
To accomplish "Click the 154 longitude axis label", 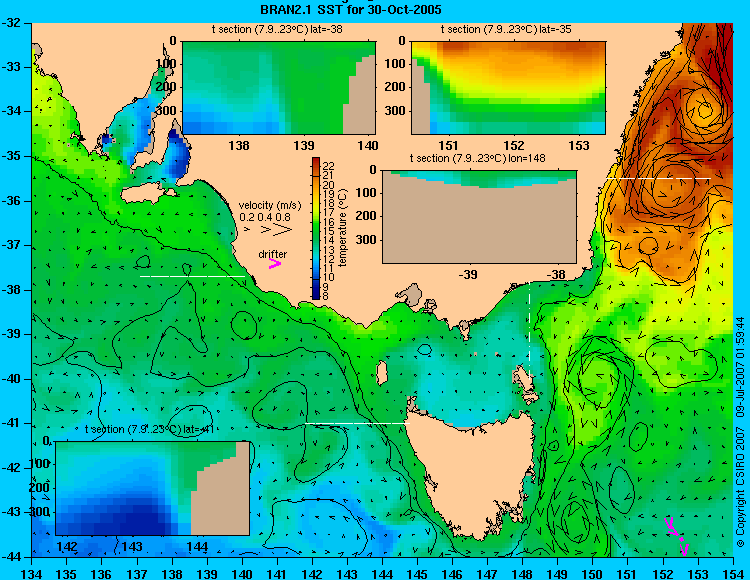I will click(733, 574).
